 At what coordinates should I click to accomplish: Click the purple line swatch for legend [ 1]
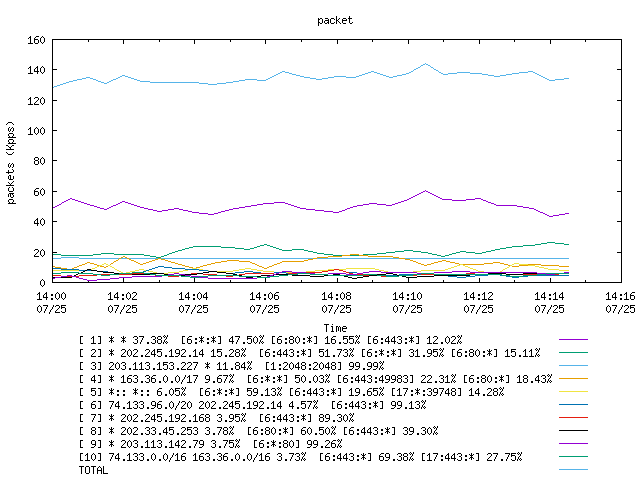pyautogui.click(x=573, y=340)
